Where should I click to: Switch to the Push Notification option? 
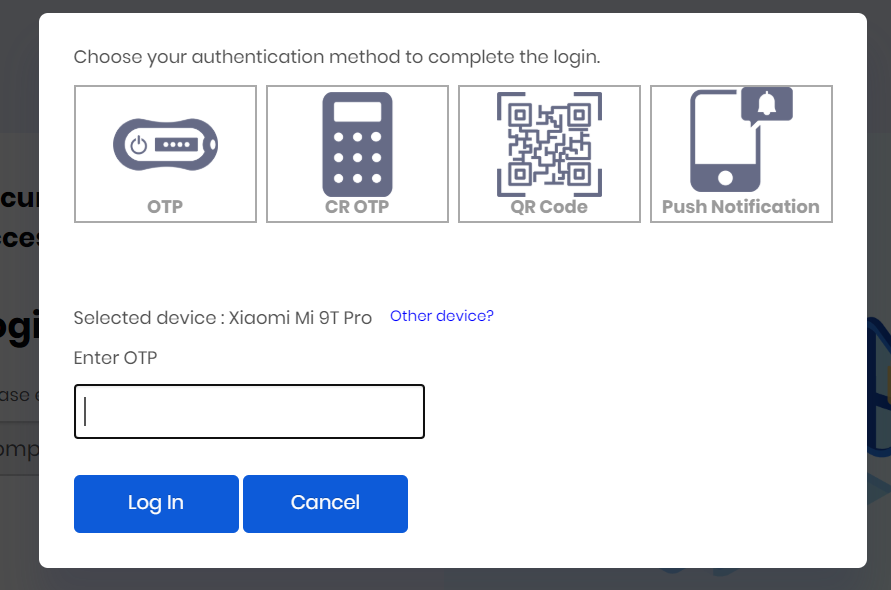pos(741,153)
